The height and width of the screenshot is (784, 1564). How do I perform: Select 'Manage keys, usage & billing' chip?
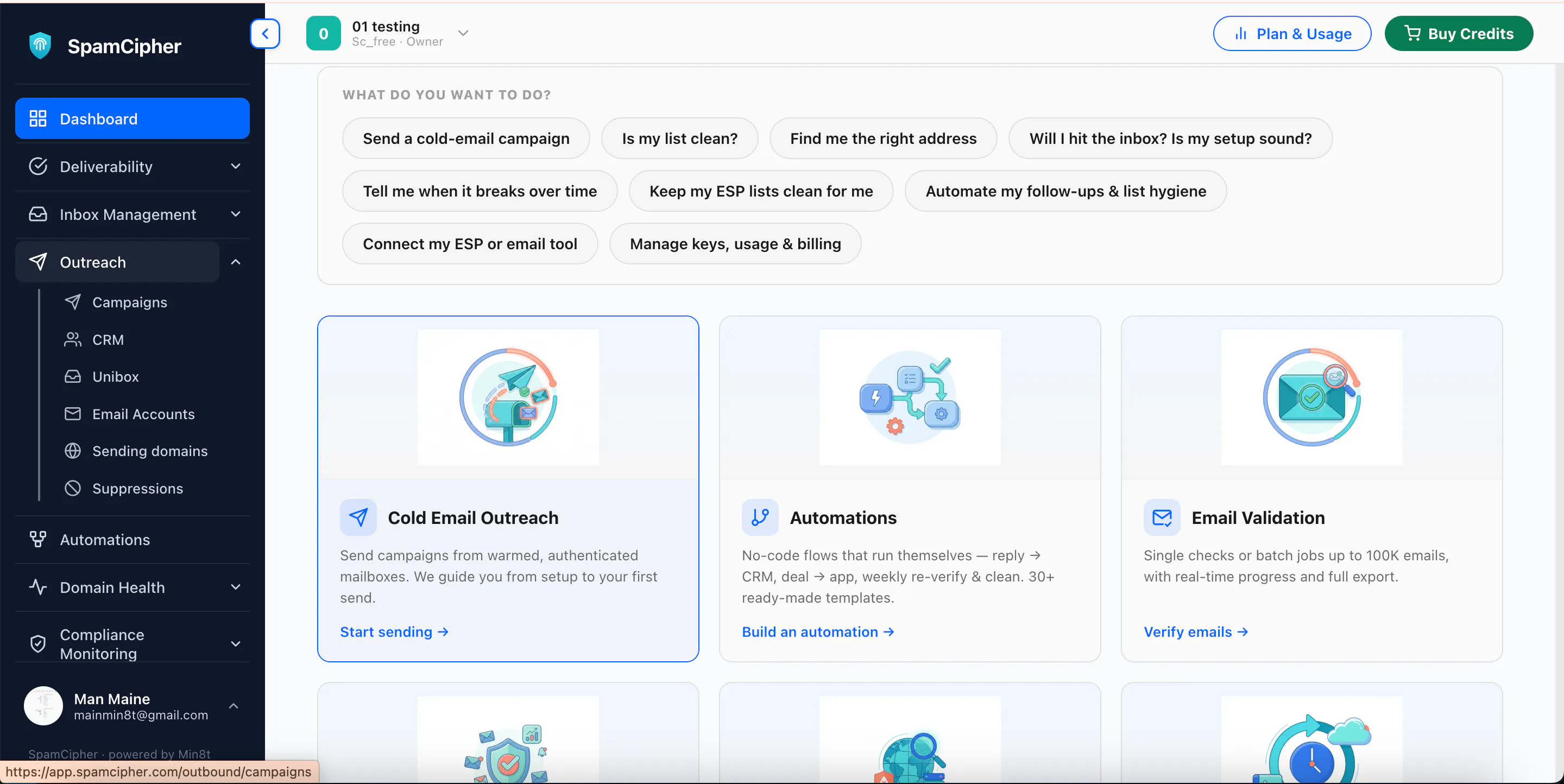click(735, 244)
